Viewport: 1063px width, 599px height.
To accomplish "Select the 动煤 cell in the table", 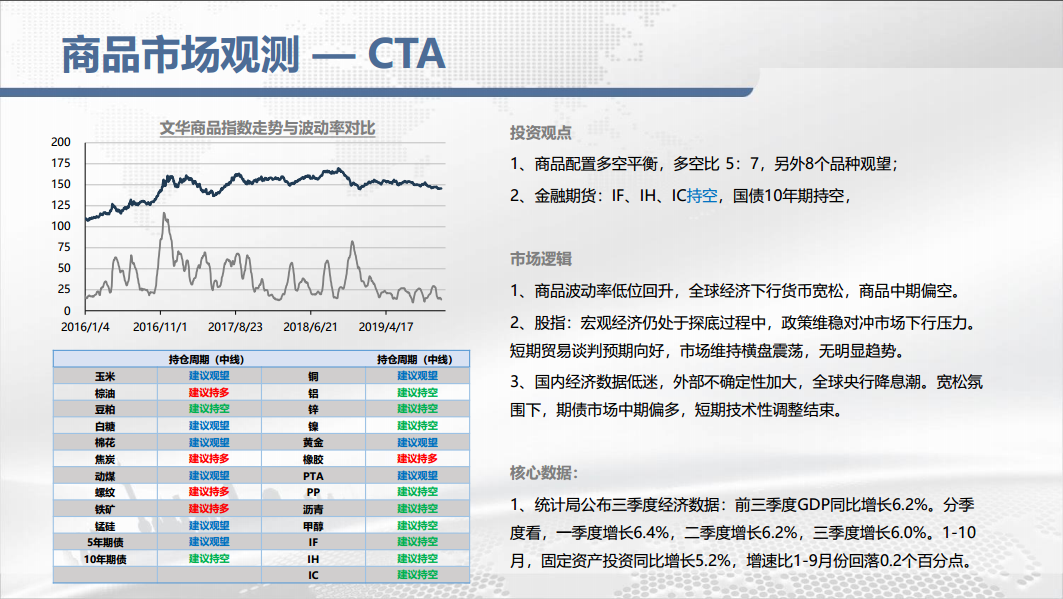I will 105,476.
